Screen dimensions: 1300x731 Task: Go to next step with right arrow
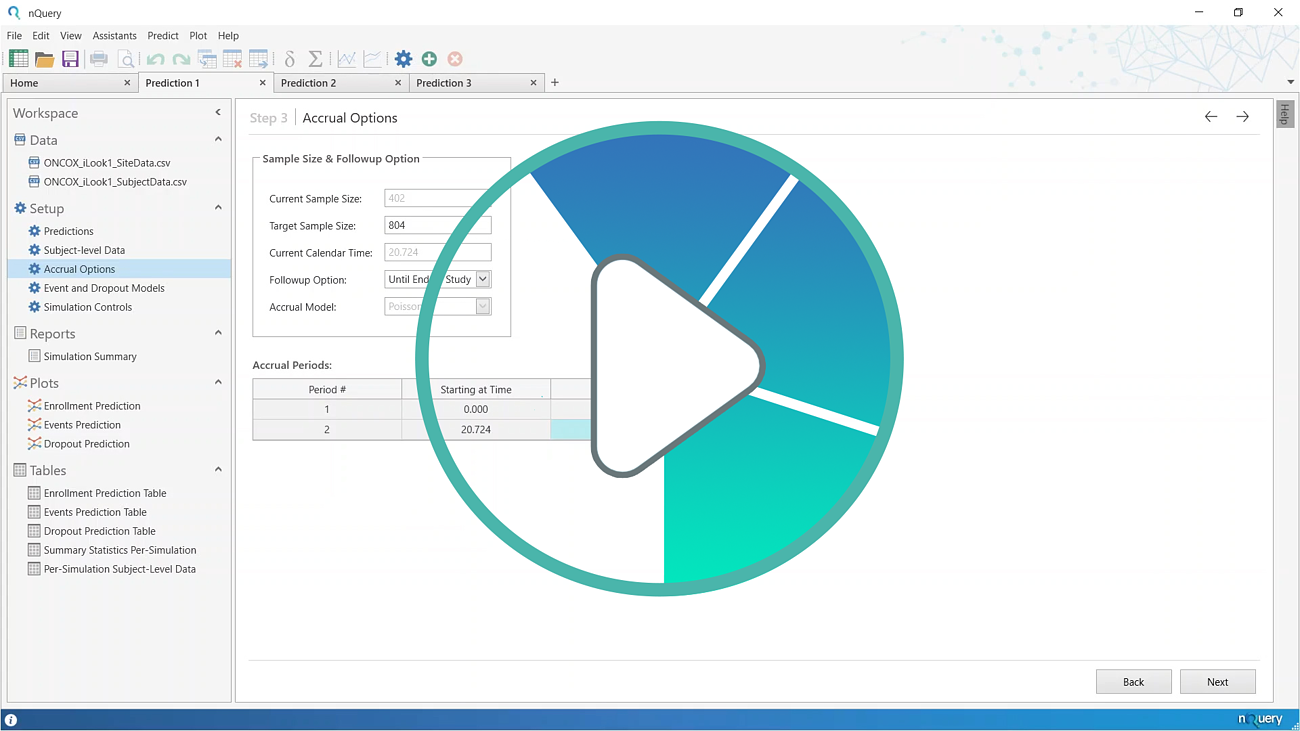(x=1242, y=117)
